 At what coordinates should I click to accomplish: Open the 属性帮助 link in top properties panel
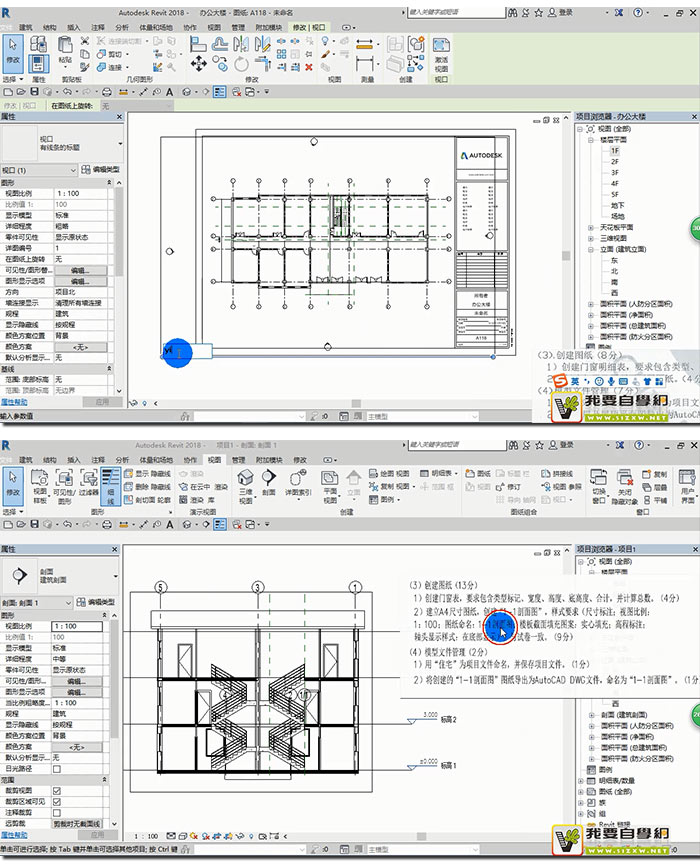click(14, 402)
